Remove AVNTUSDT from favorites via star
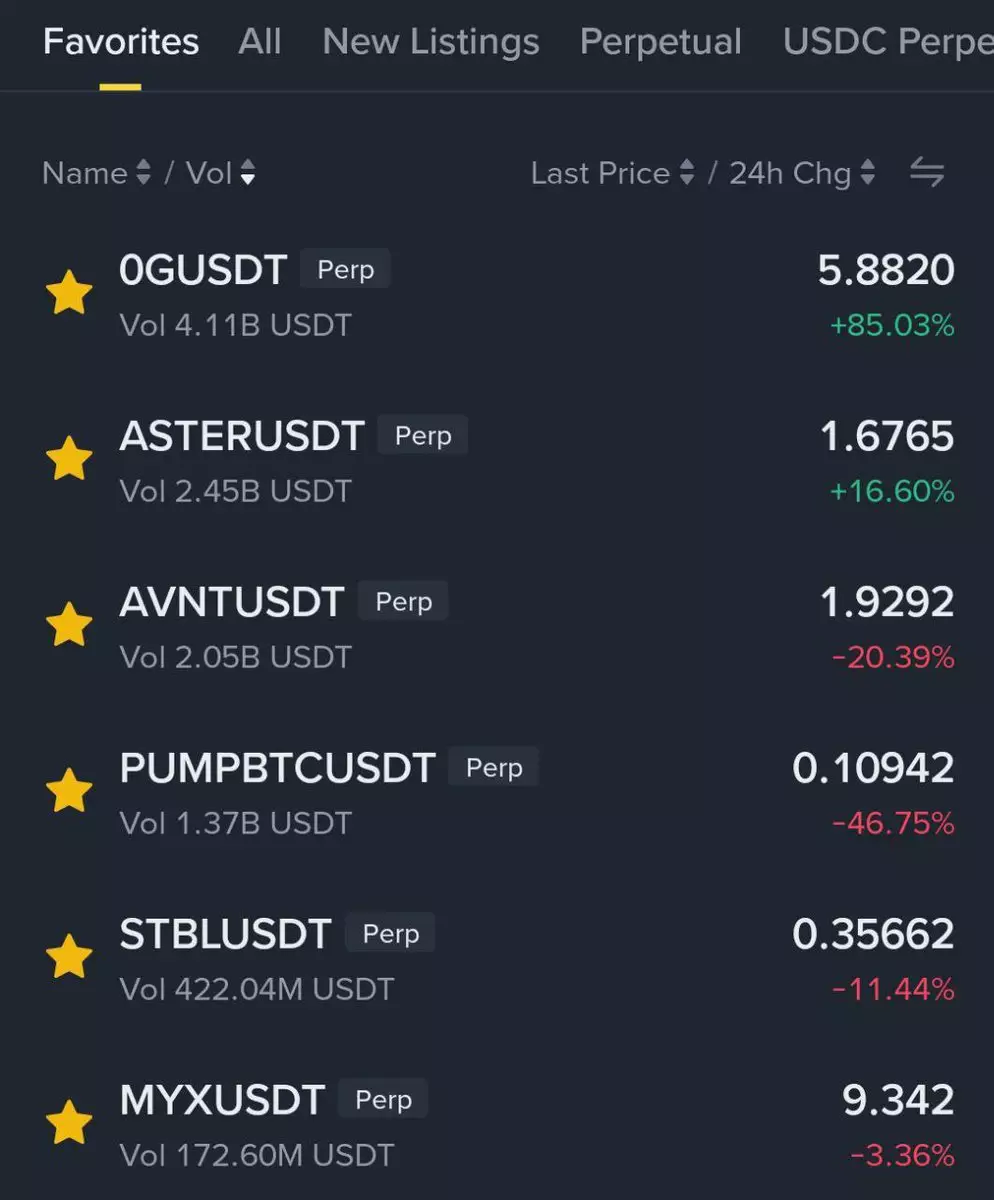 click(69, 625)
